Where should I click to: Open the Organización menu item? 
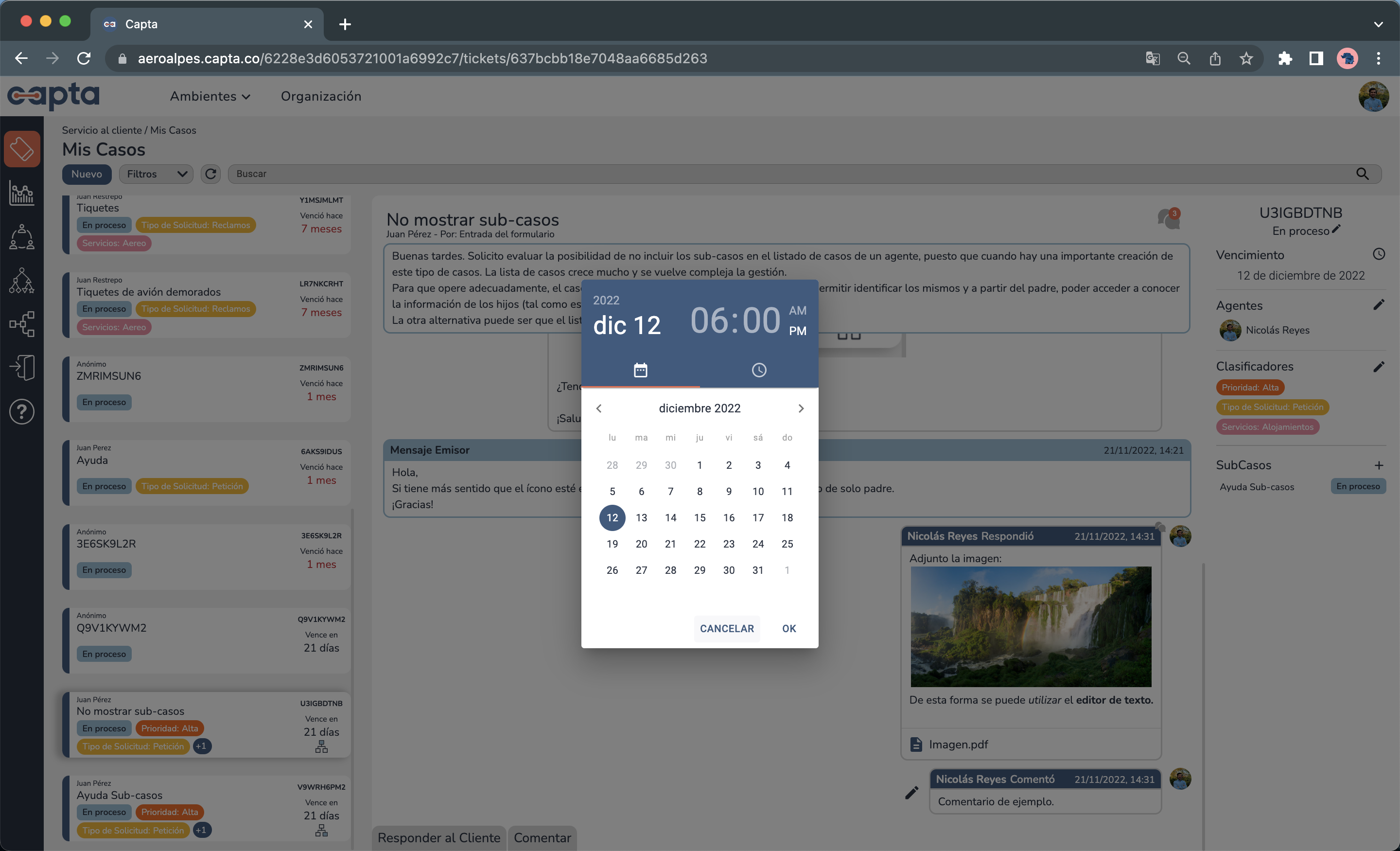(x=321, y=96)
